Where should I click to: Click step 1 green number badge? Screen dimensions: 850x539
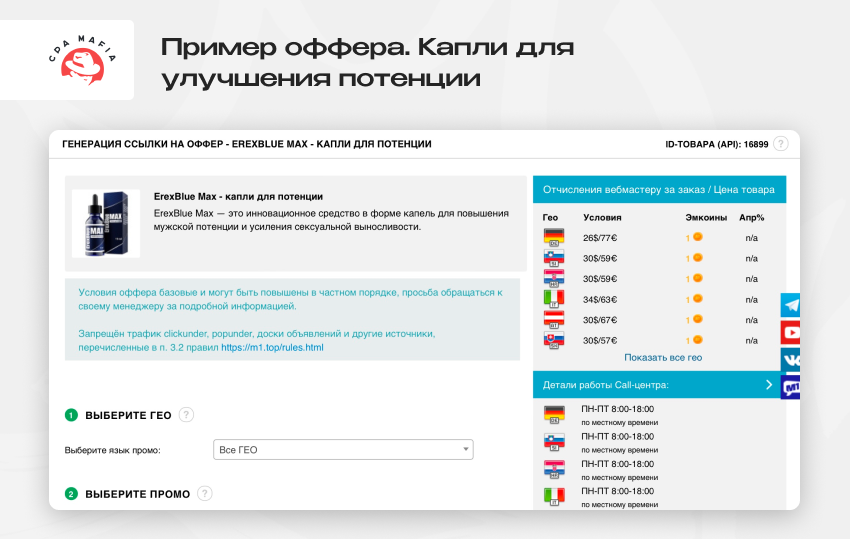coord(71,415)
